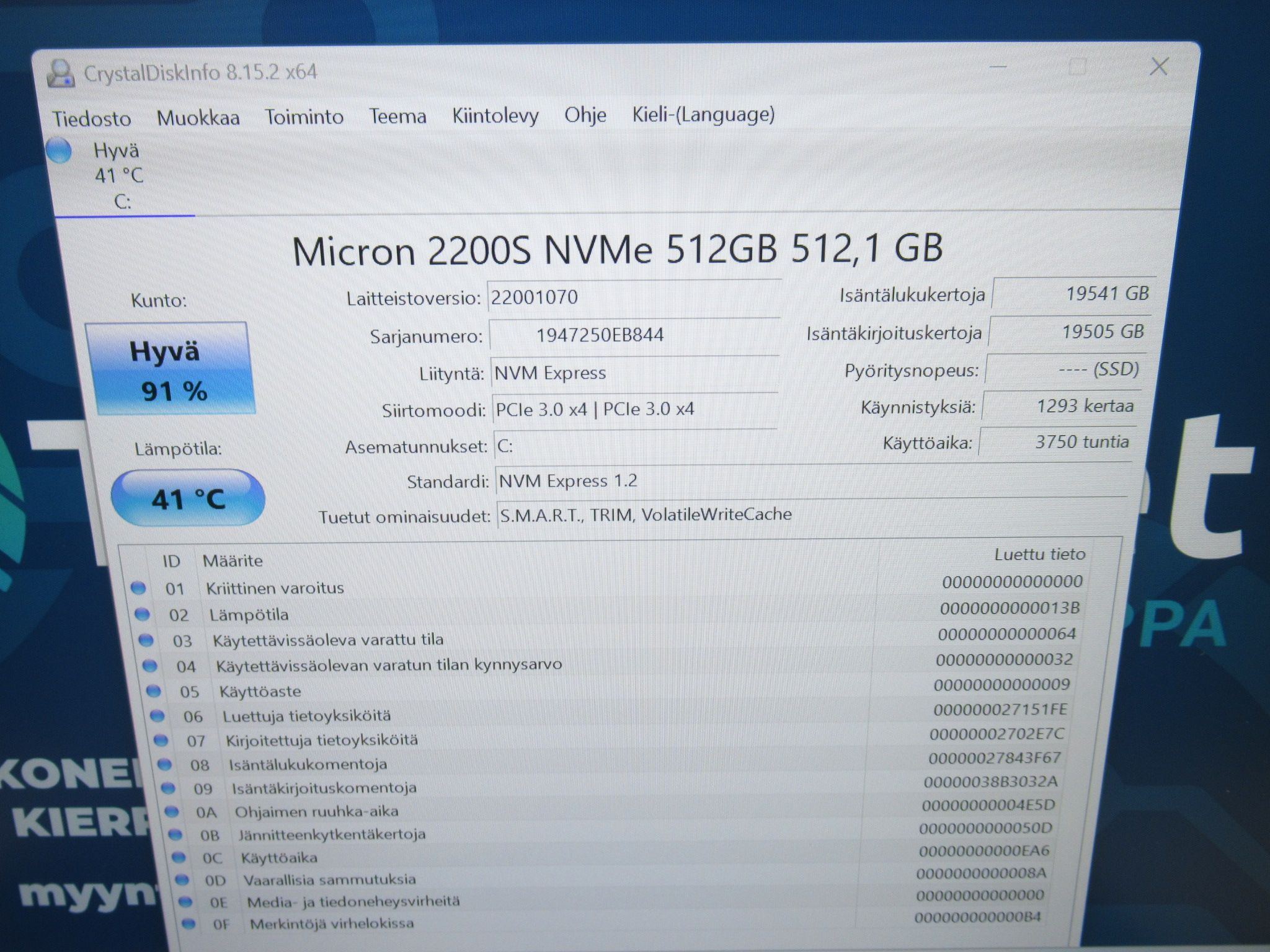Click the 41 °C temperature button
The height and width of the screenshot is (952, 1270).
188,498
